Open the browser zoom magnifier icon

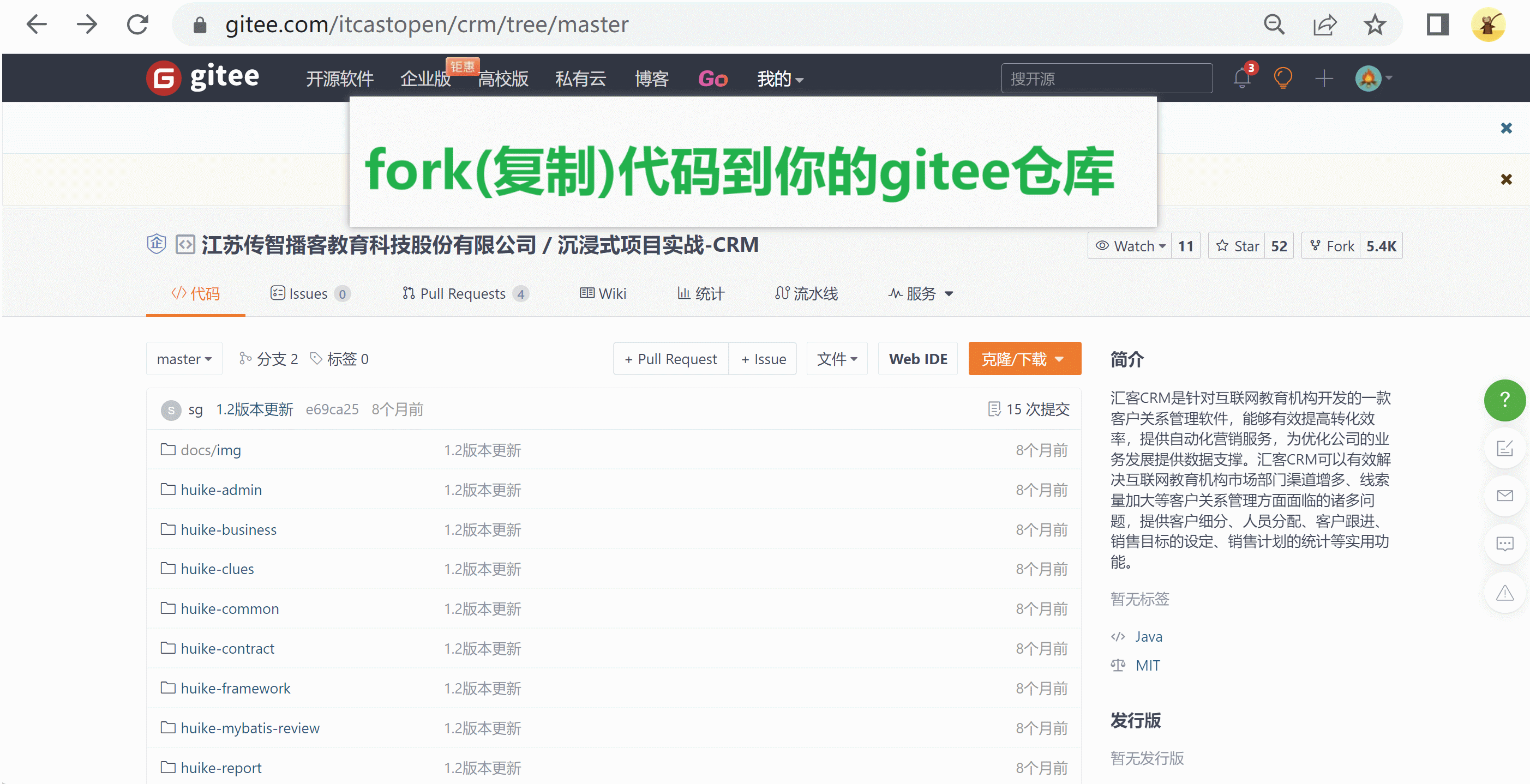(x=1274, y=25)
